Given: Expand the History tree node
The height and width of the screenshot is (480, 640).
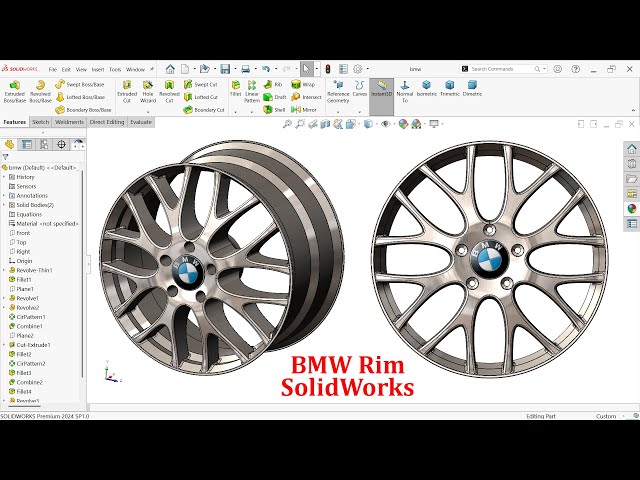Looking at the screenshot, I should click(x=4, y=177).
